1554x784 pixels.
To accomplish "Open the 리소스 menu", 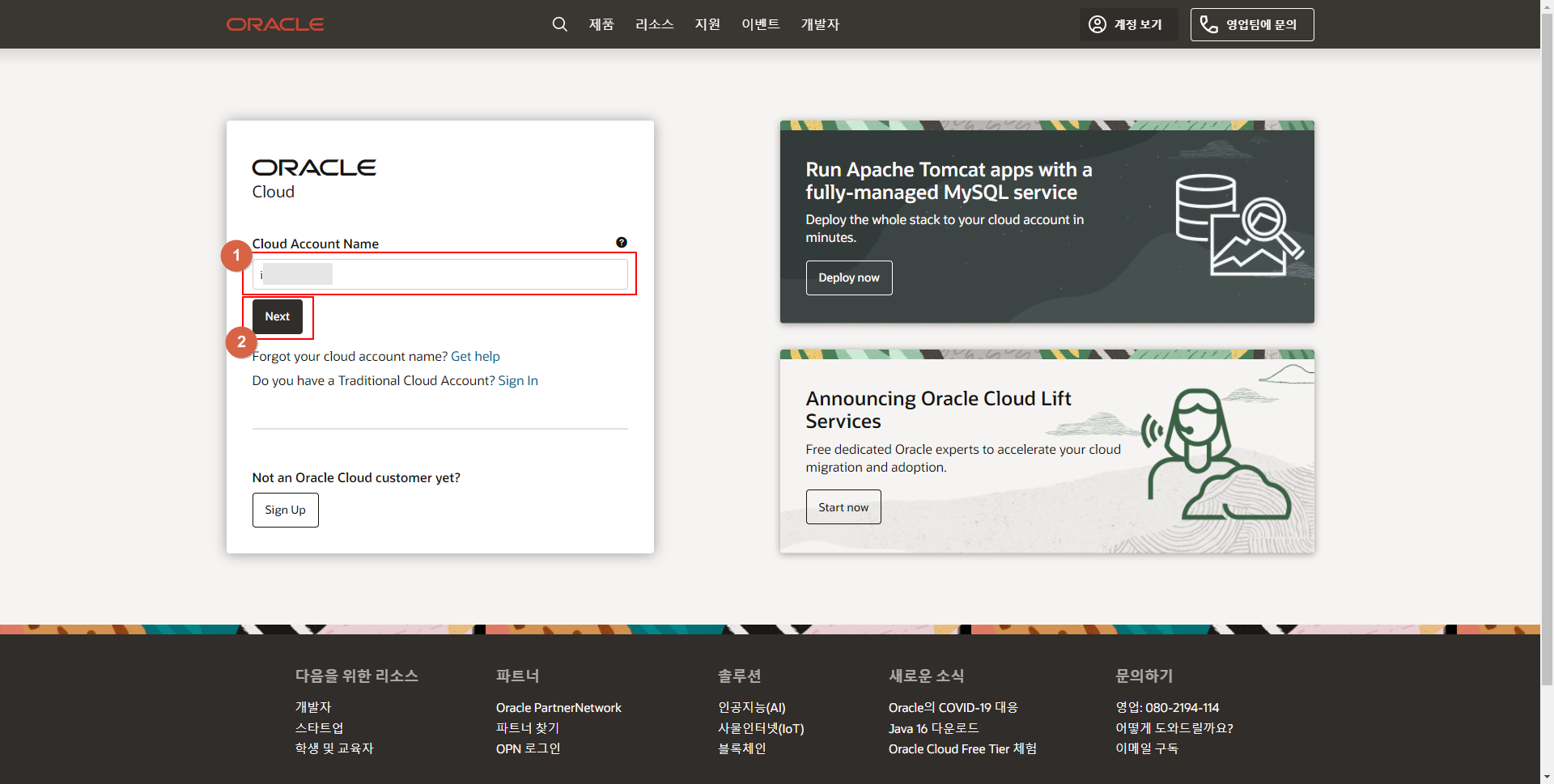I will 655,24.
